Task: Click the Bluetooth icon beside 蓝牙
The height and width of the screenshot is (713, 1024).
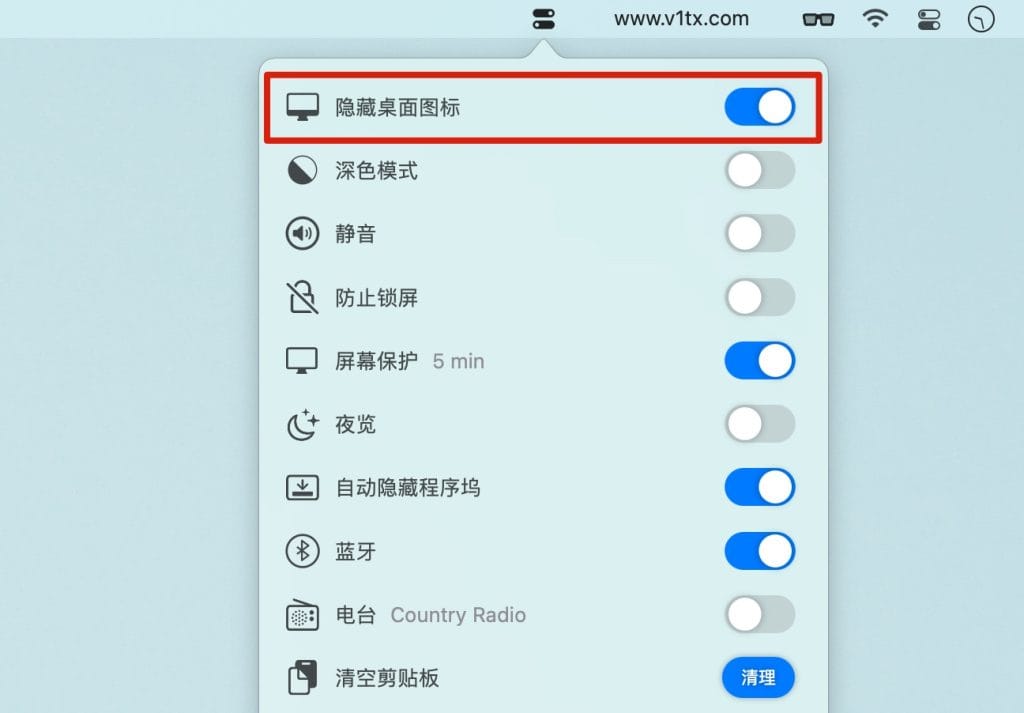Action: [302, 551]
